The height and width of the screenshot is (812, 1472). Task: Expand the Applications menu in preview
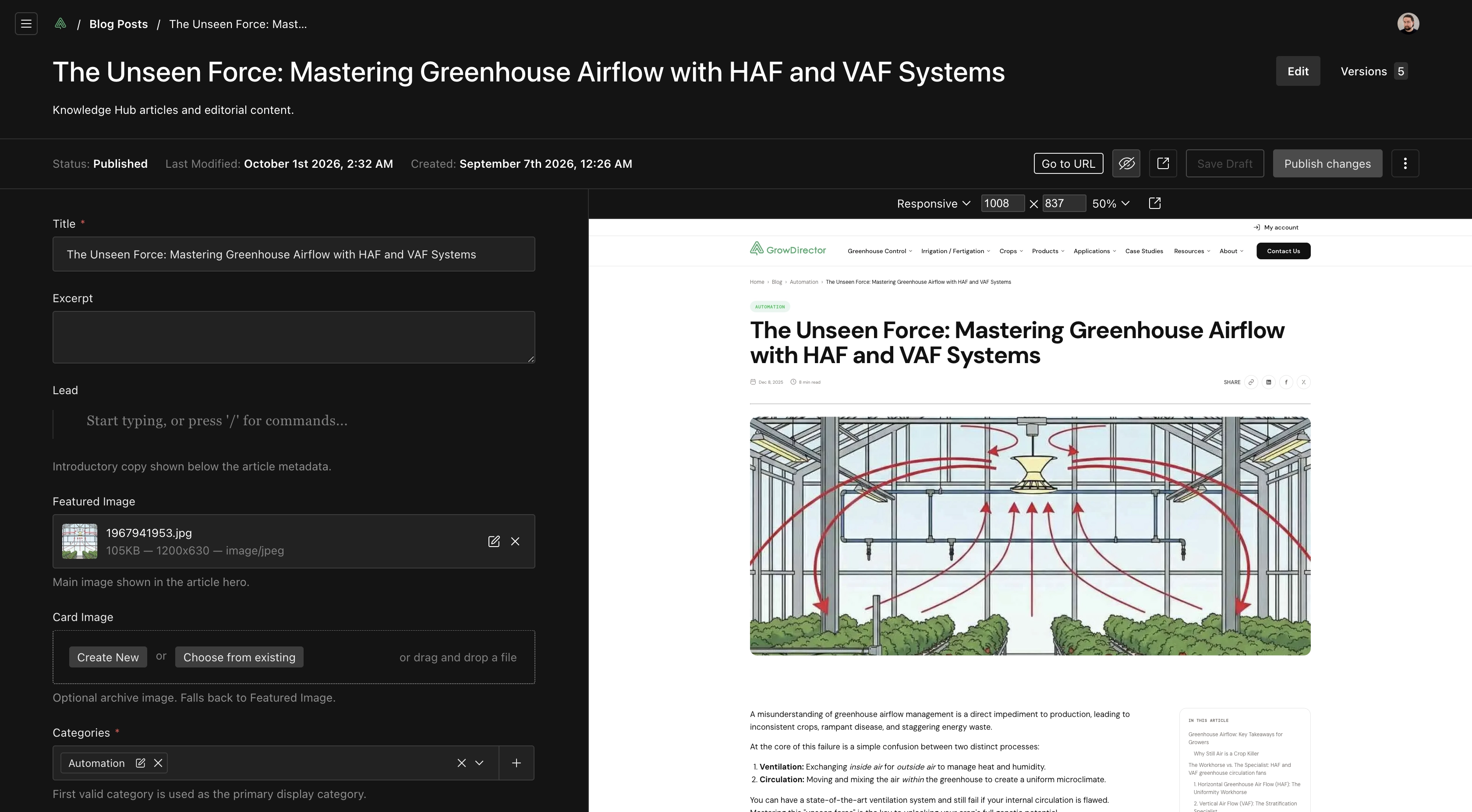coord(1095,251)
